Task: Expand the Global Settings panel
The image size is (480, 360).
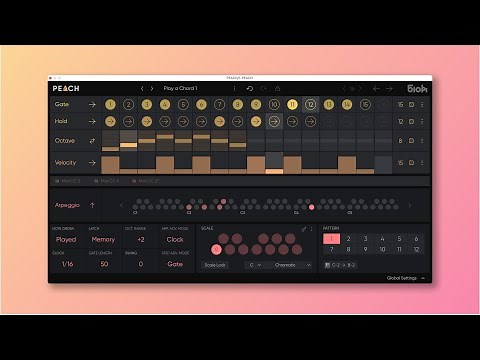Action: click(406, 278)
